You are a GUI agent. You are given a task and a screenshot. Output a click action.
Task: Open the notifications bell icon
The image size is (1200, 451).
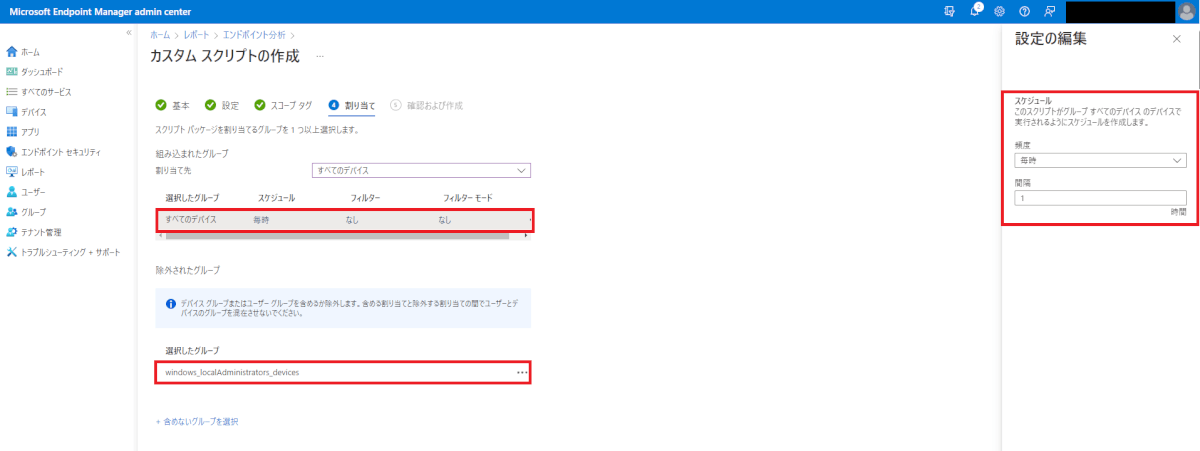coord(974,11)
